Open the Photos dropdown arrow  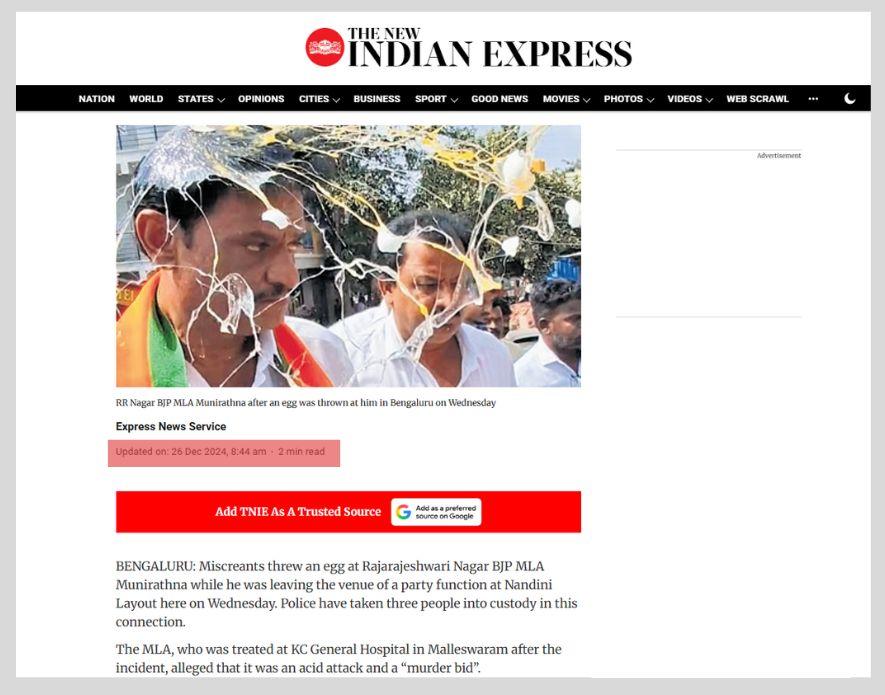tap(650, 100)
